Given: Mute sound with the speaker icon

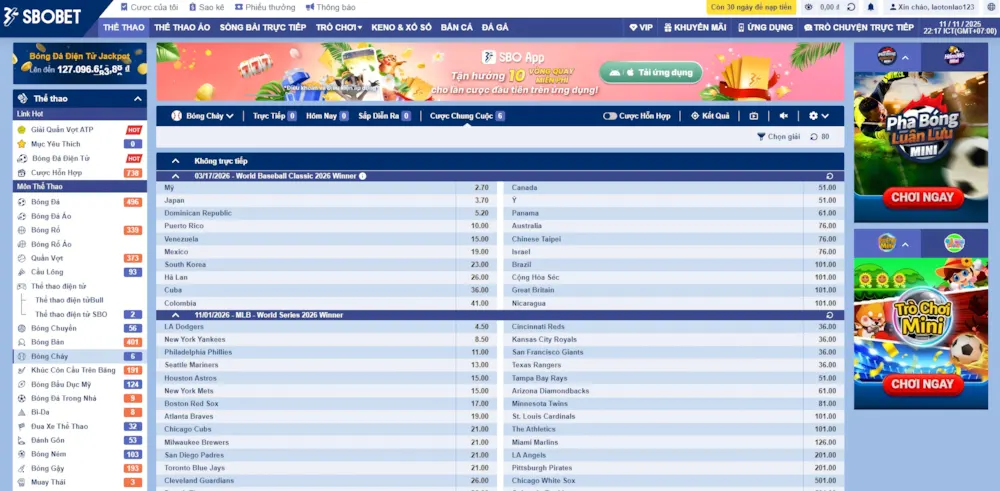Looking at the screenshot, I should (784, 116).
